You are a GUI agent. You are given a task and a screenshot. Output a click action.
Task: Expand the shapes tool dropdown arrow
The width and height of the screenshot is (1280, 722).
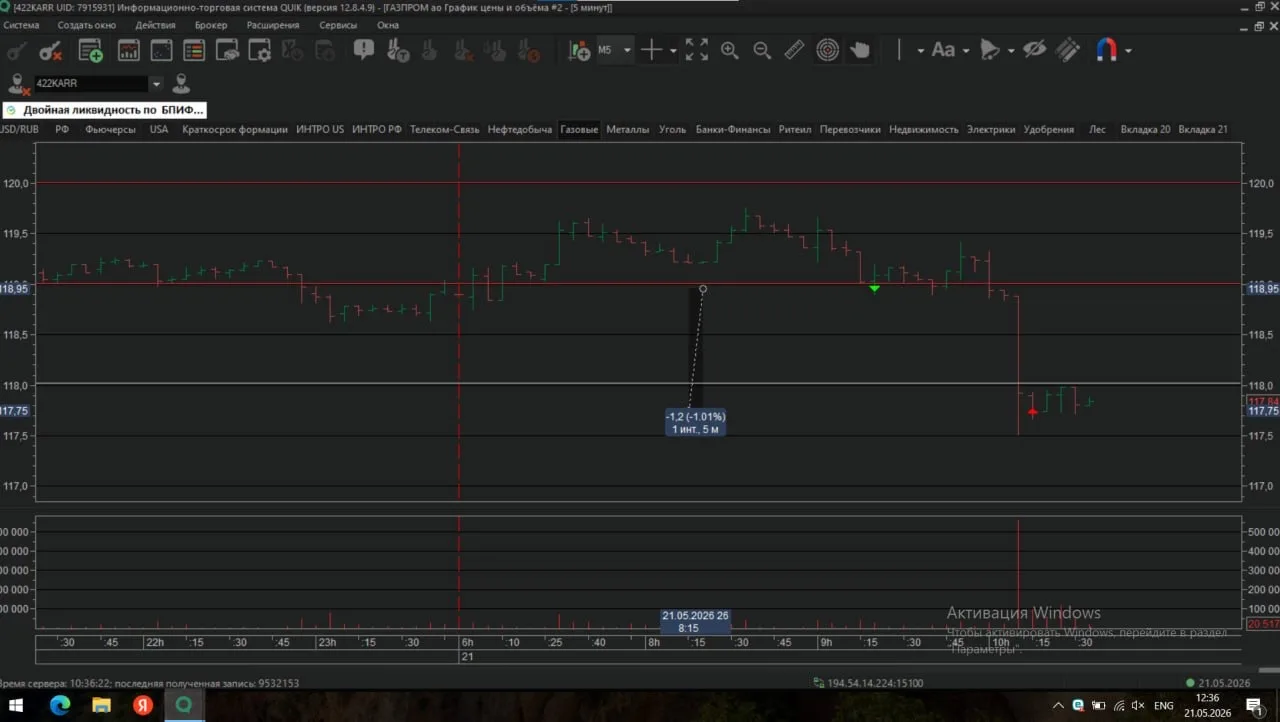[1011, 50]
